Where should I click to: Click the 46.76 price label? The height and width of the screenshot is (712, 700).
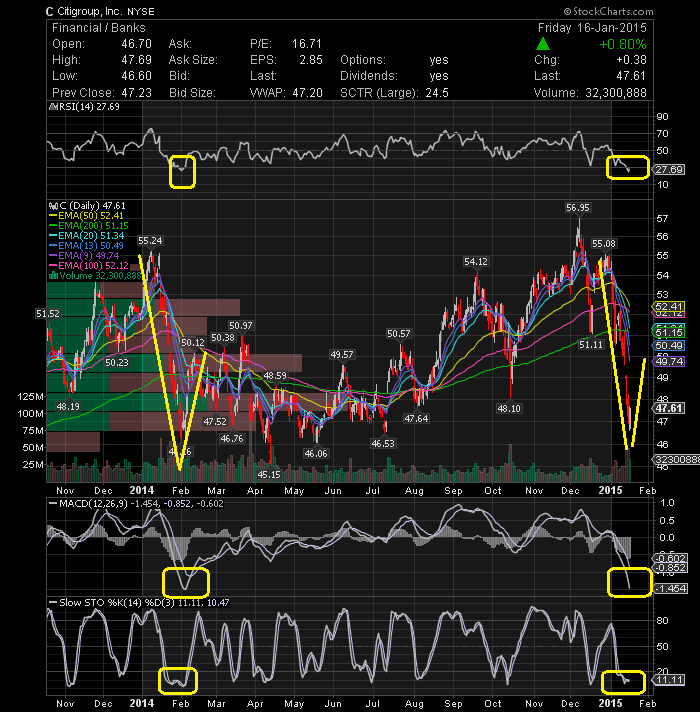click(232, 439)
